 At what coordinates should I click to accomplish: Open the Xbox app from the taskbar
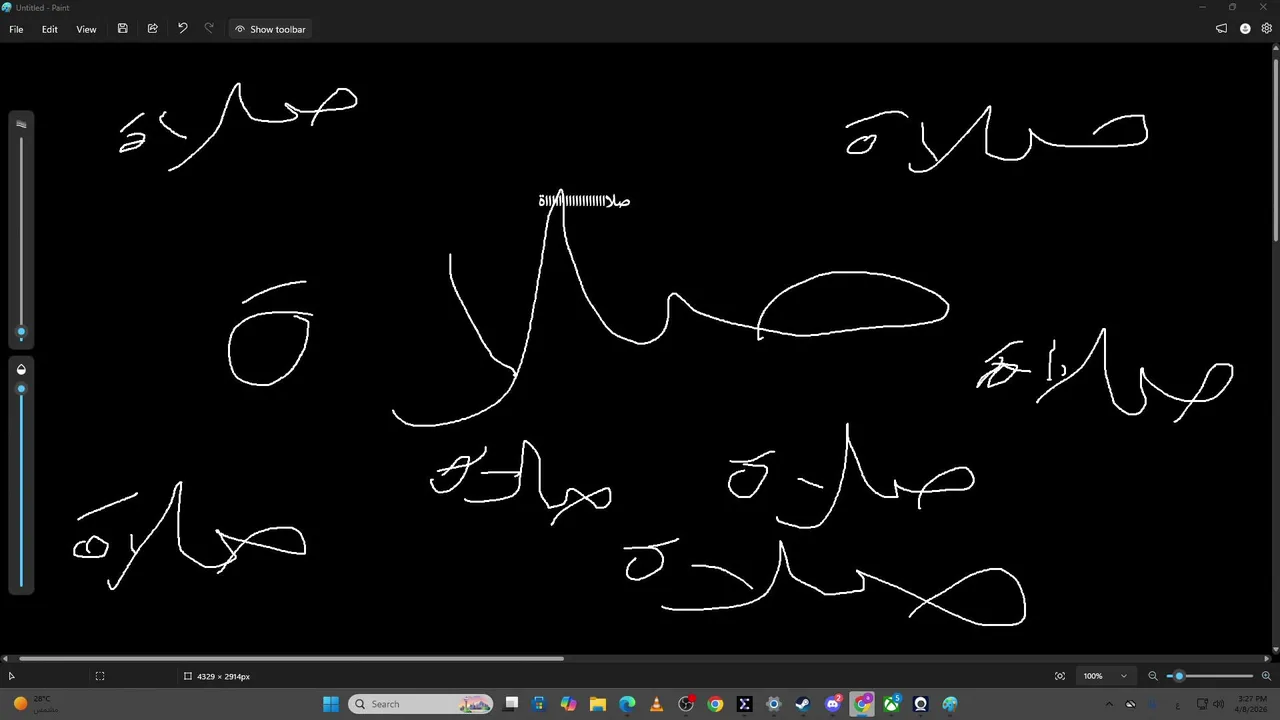tap(891, 704)
